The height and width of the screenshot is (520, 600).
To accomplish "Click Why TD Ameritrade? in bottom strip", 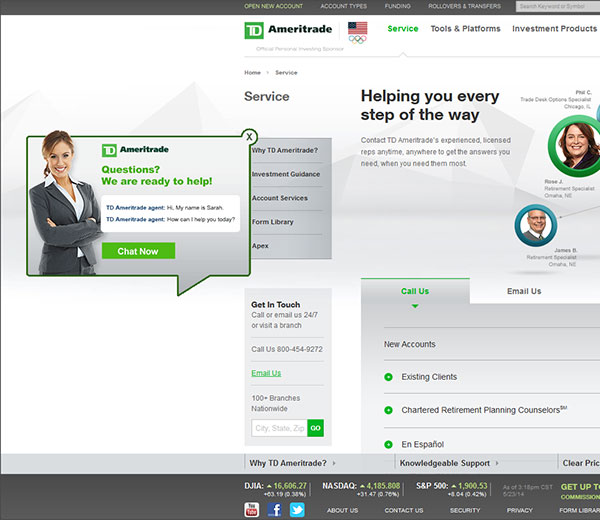I will [288, 463].
